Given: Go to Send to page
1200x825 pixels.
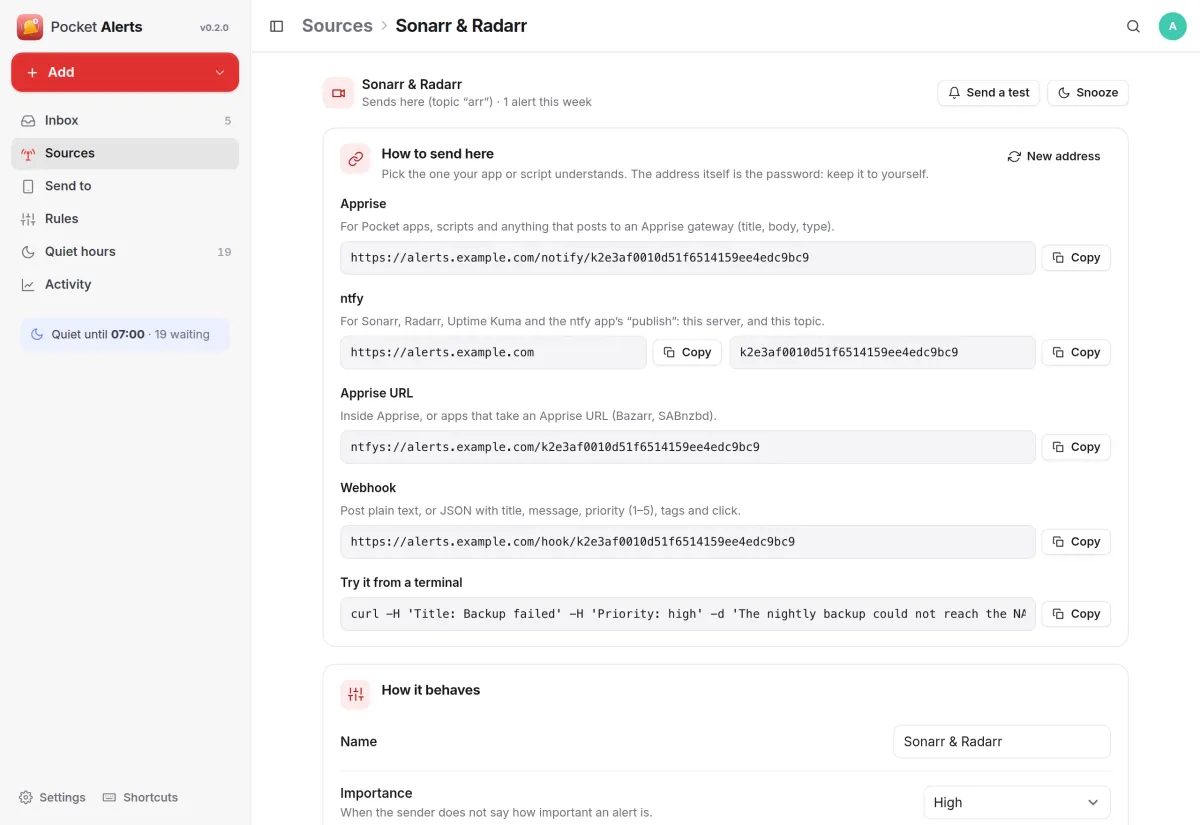Looking at the screenshot, I should coord(125,186).
